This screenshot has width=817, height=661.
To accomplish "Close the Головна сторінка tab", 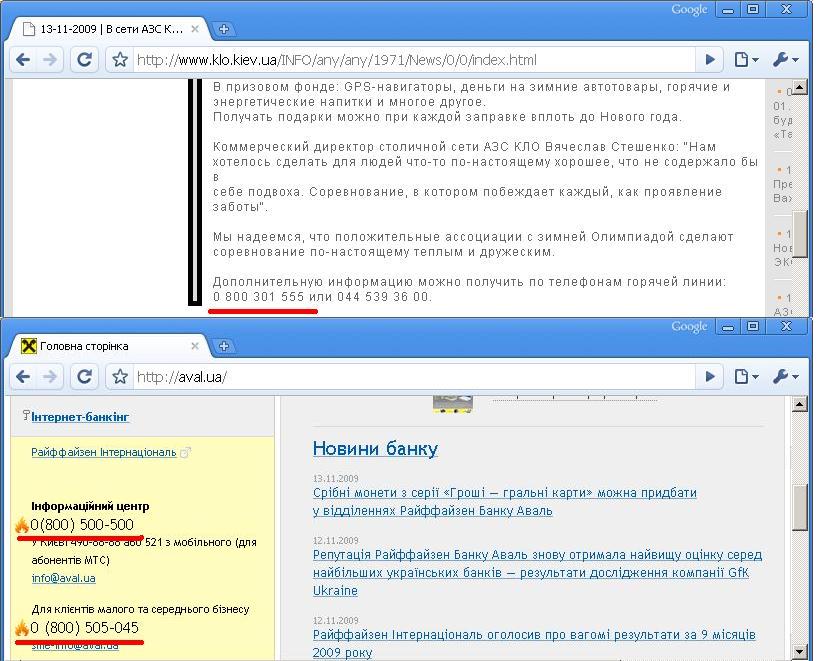I will tap(195, 346).
